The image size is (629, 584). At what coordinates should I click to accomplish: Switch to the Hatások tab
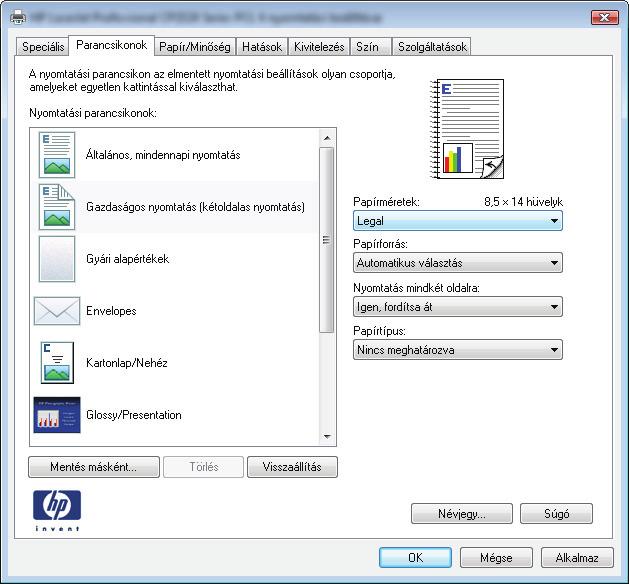[262, 47]
